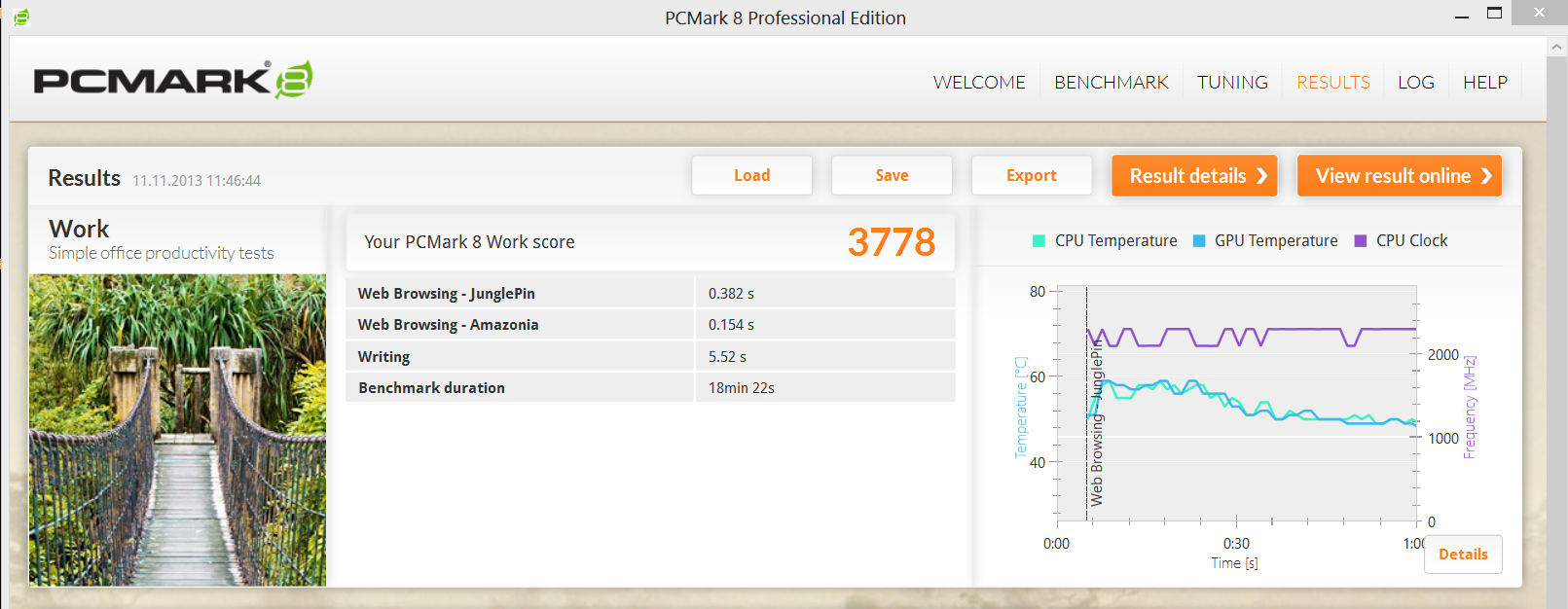Click the GPU Temperature legend swatch
The image size is (1568, 609).
(1199, 240)
